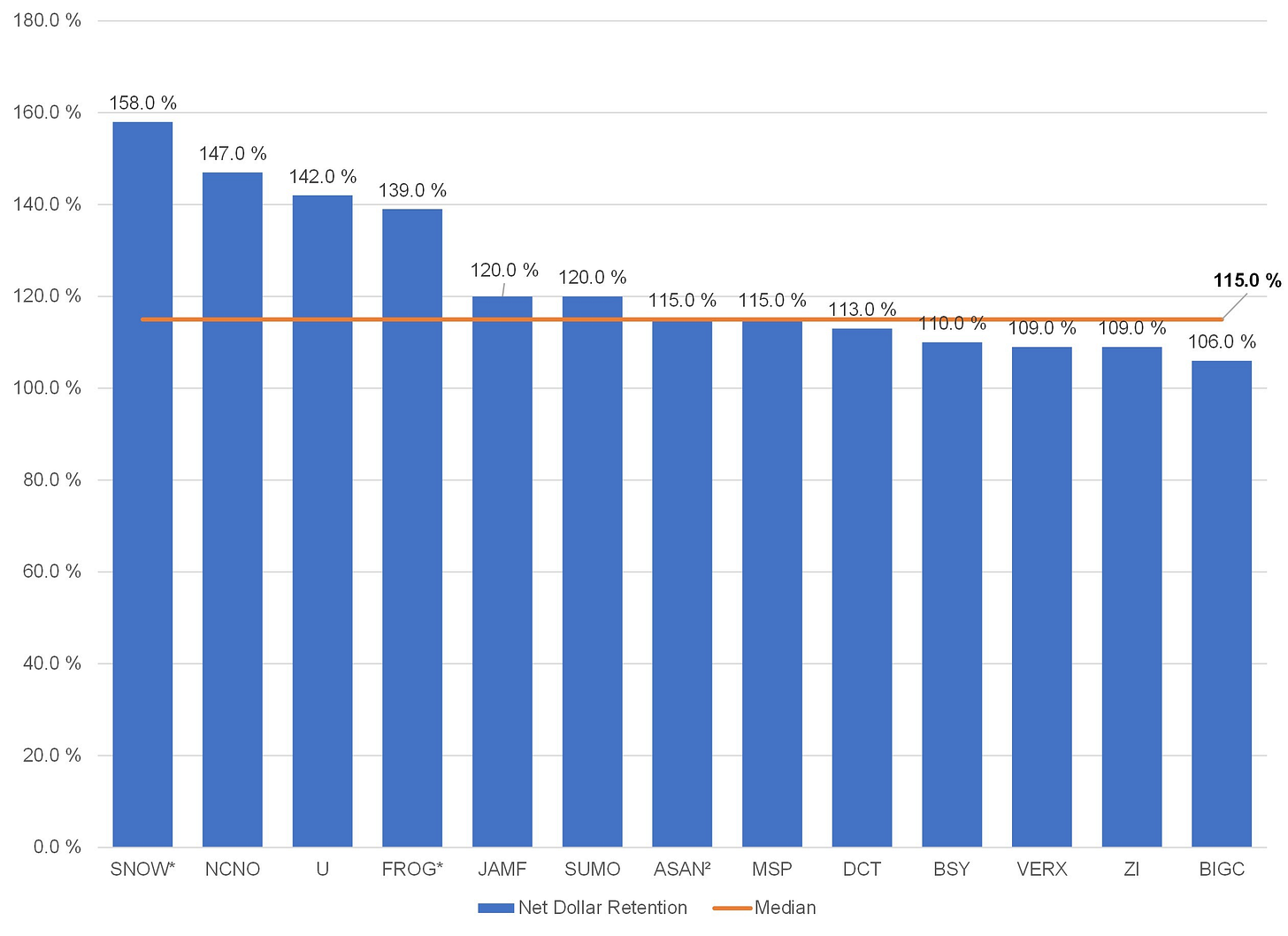Click the orange Median legend swatch
The height and width of the screenshot is (936, 1288).
(x=732, y=908)
